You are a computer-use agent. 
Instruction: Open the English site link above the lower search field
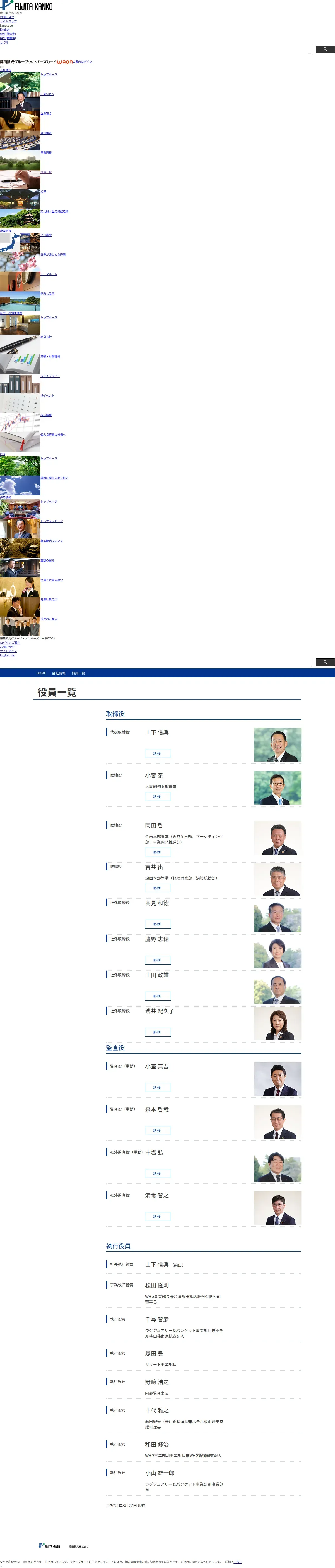(7, 655)
